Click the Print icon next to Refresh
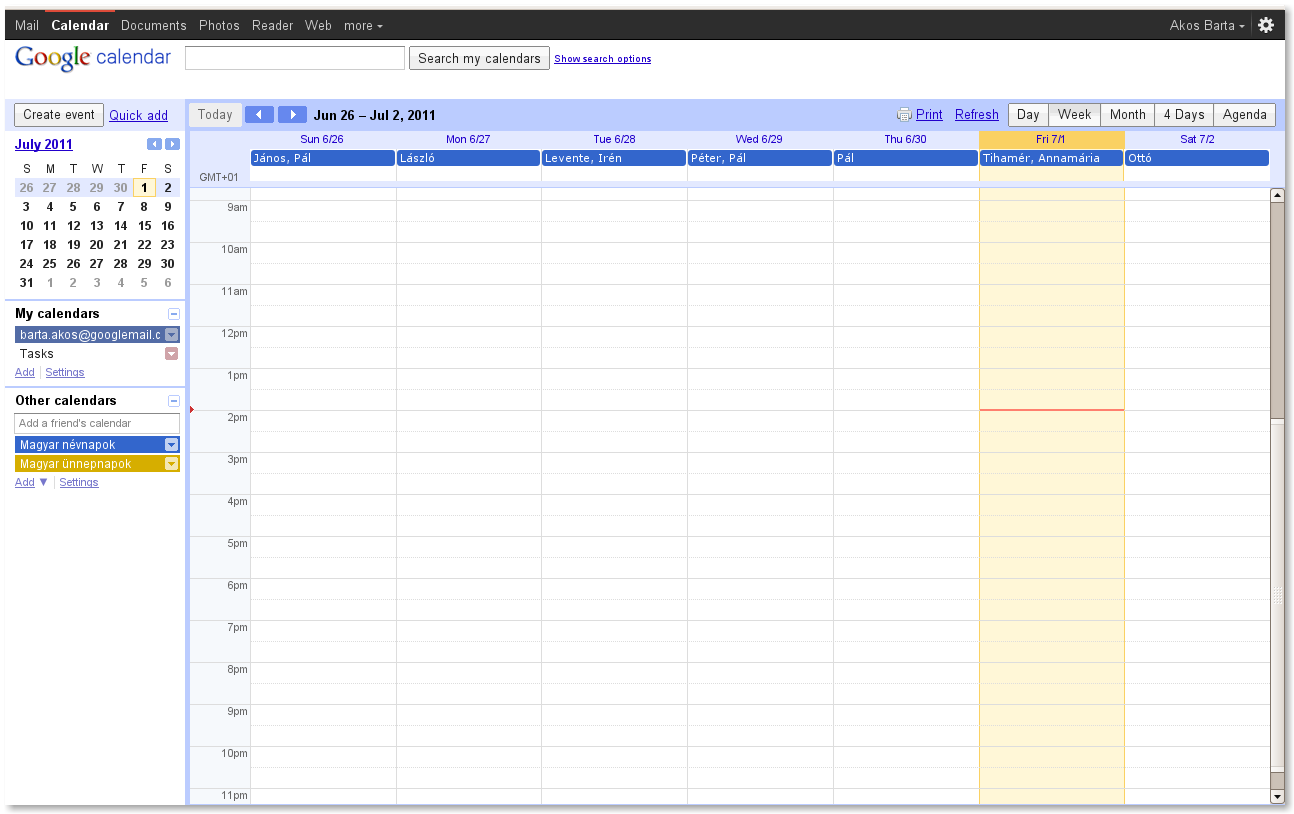 pos(903,114)
